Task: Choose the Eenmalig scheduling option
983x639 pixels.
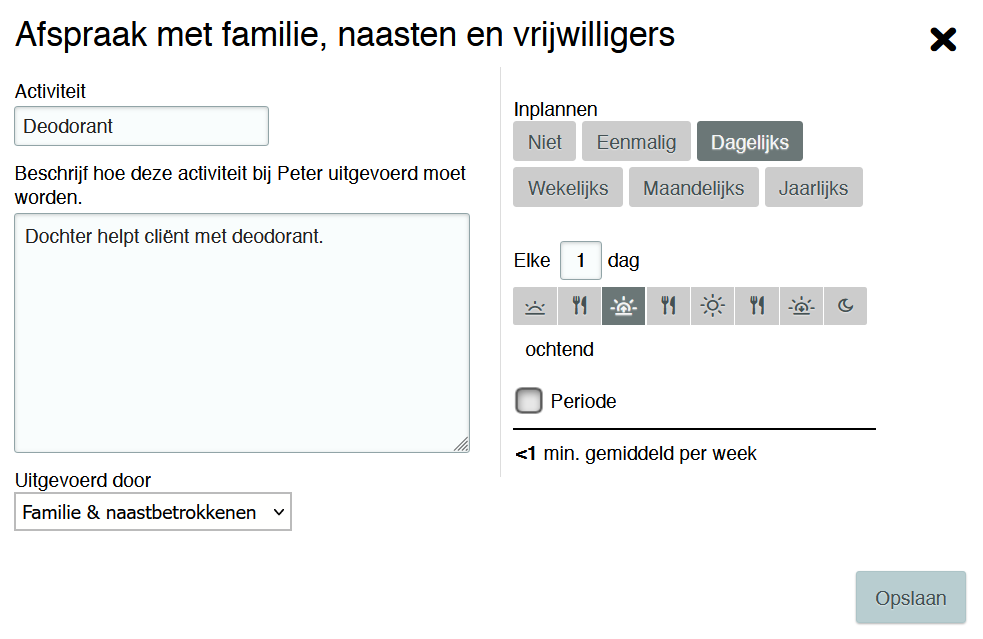Action: pyautogui.click(x=636, y=142)
